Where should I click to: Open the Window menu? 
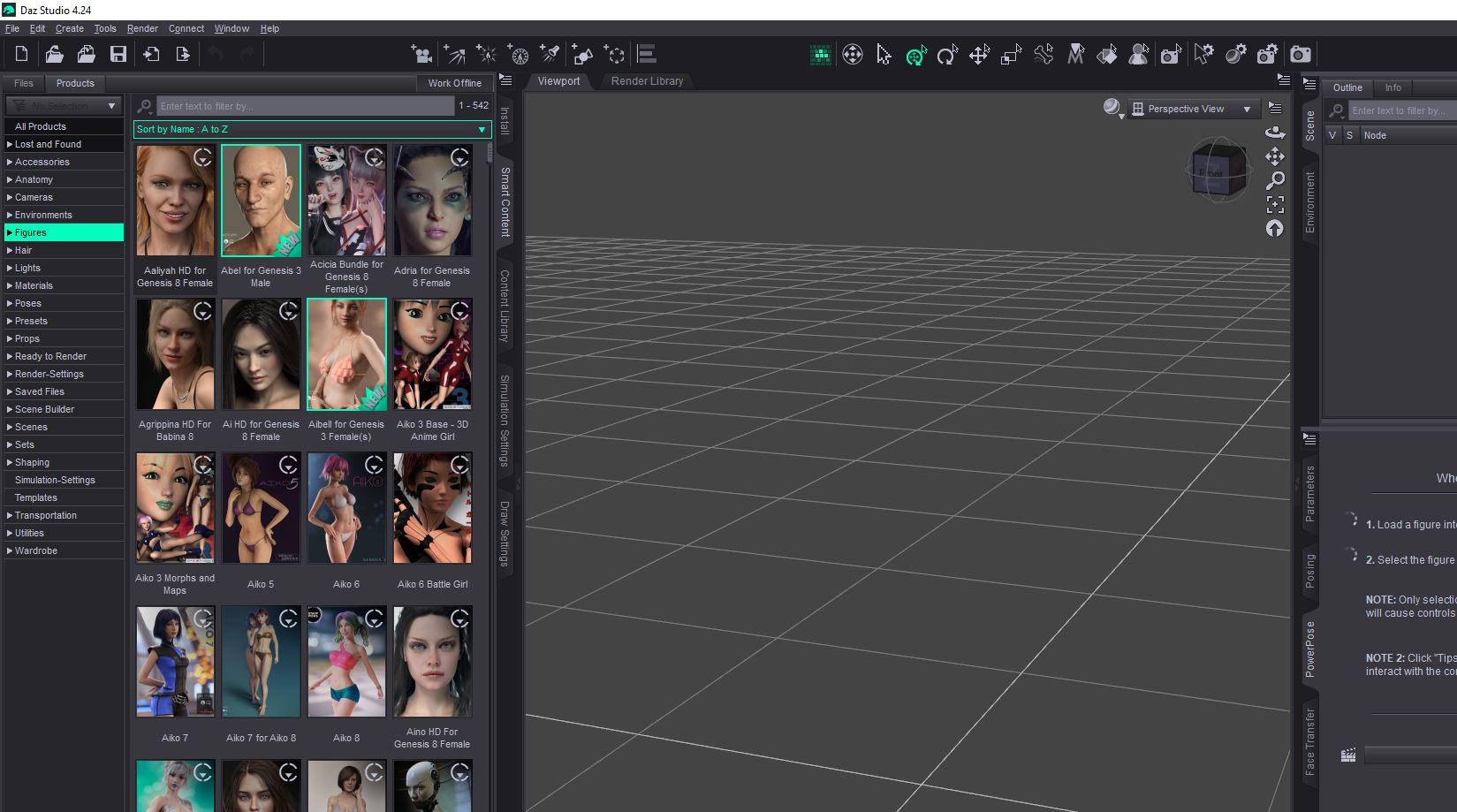click(x=231, y=28)
